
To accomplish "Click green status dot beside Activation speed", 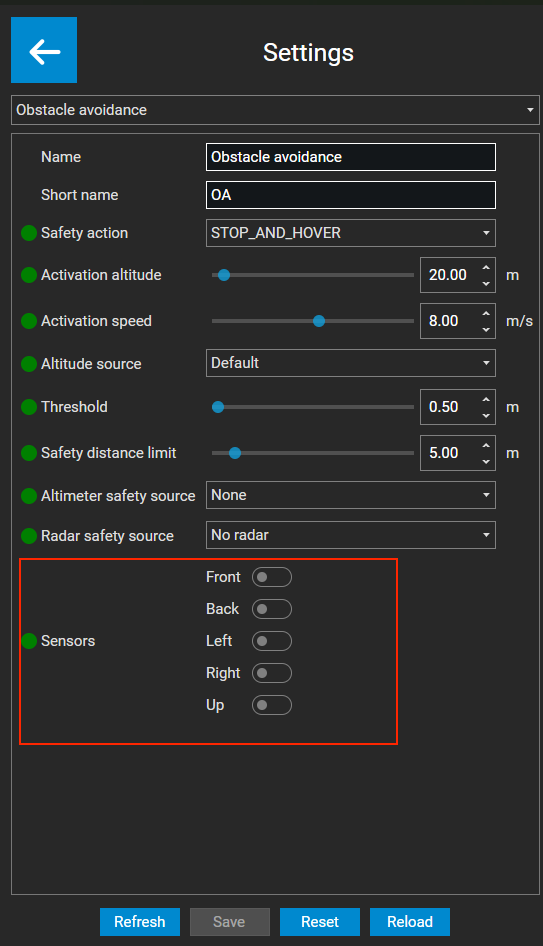I will pyautogui.click(x=29, y=321).
